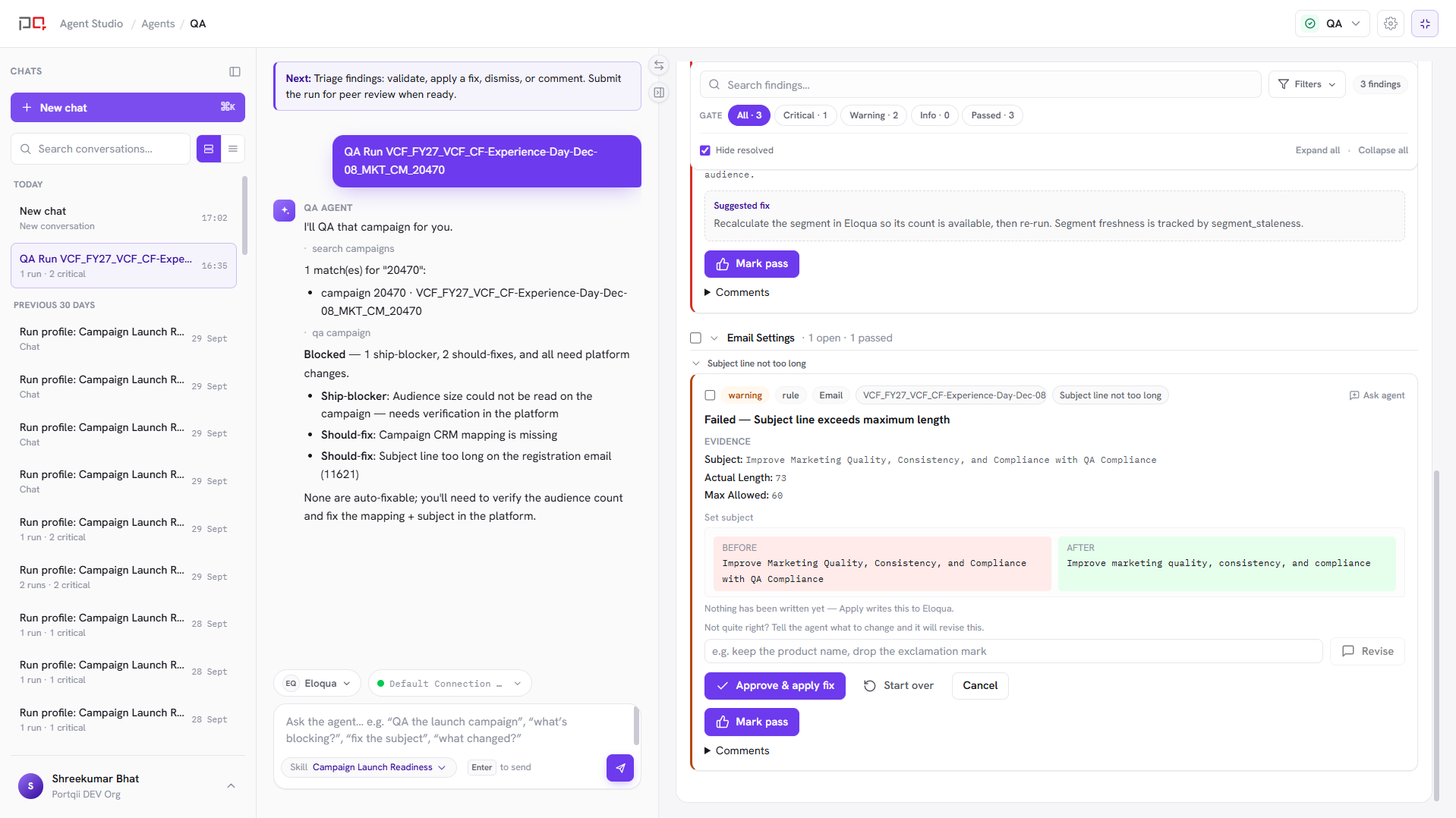1456x818 pixels.
Task: Open Campaign Launch Readiness skill dropdown
Action: (x=369, y=768)
